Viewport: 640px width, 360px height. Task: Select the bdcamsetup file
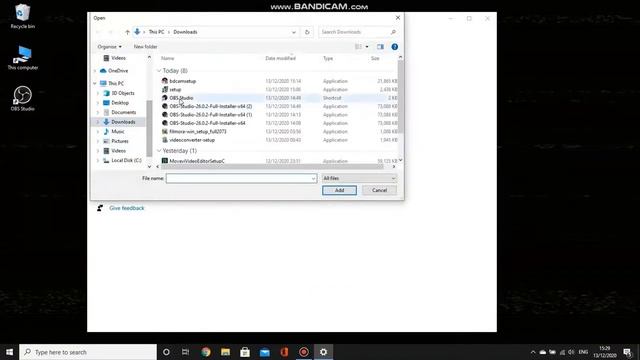pos(182,81)
